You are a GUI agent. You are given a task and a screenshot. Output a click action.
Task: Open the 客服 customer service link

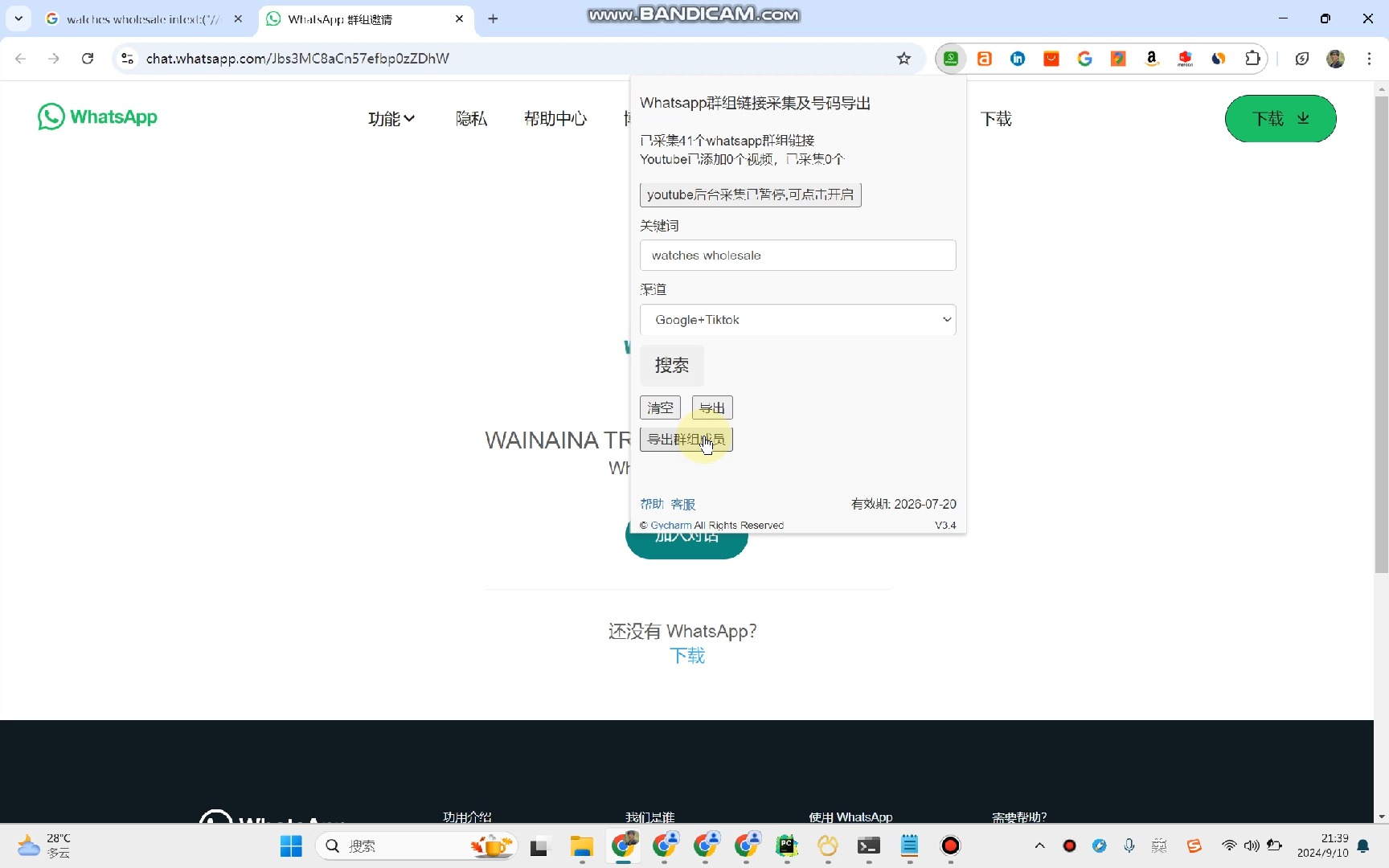pos(683,504)
